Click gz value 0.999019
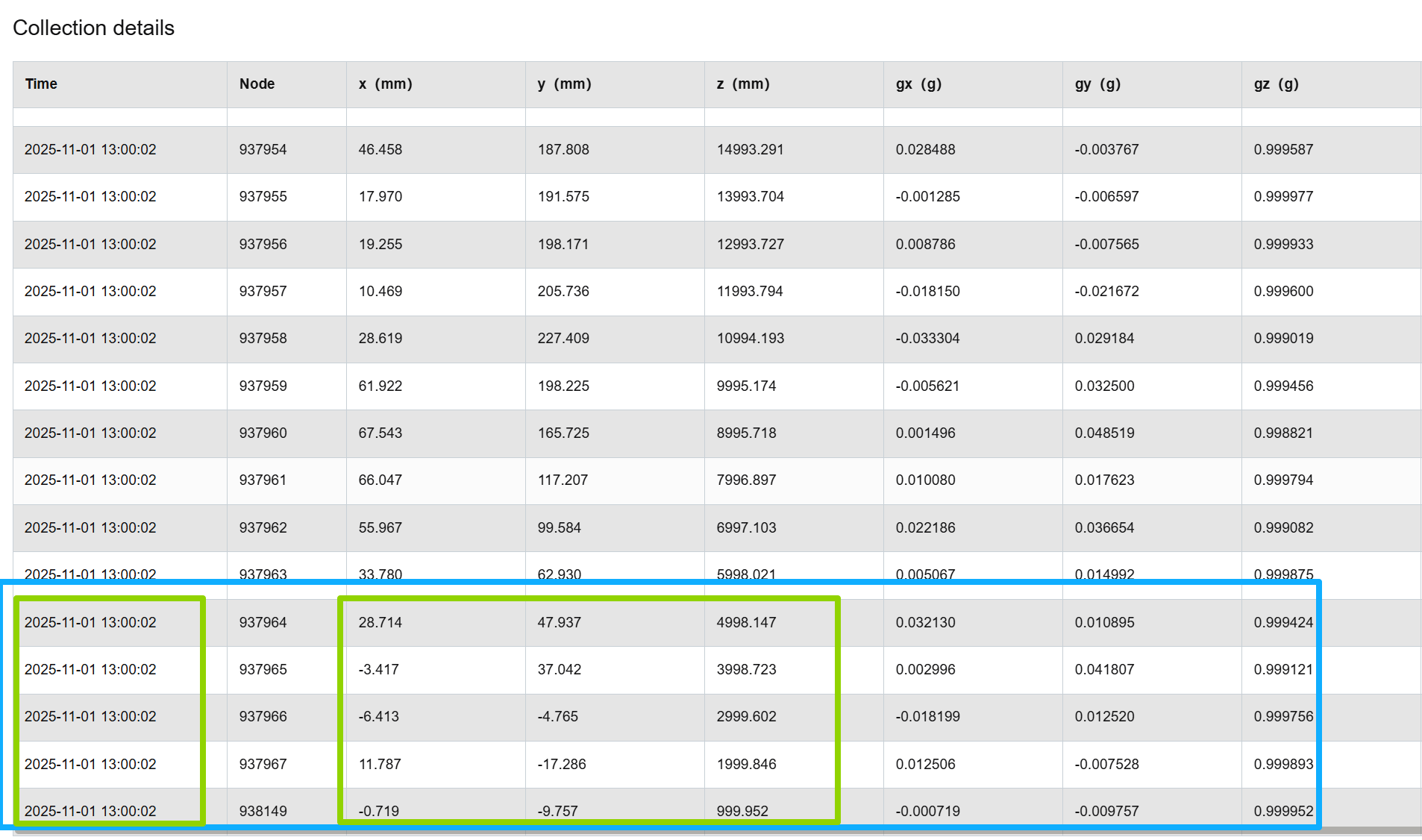This screenshot has width=1422, height=840. (1283, 339)
